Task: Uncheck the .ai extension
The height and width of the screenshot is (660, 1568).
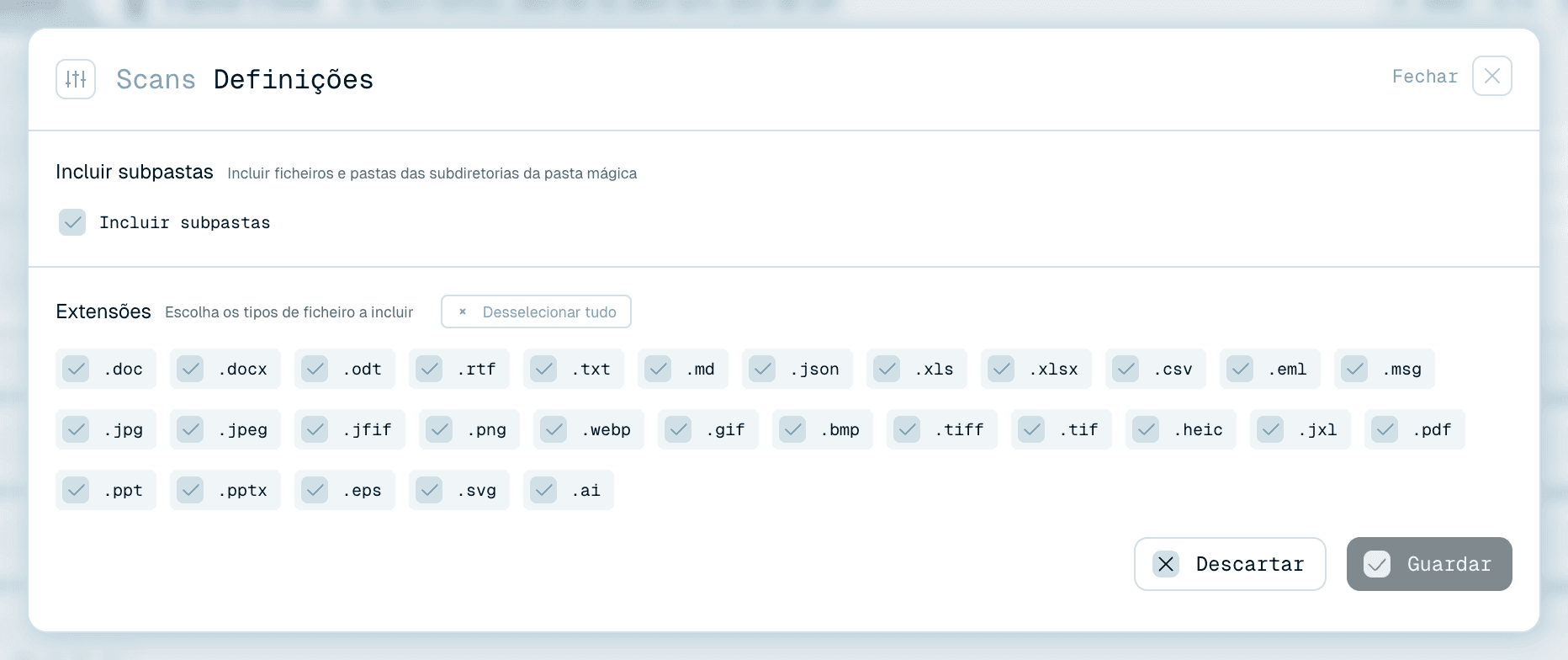Action: 568,490
